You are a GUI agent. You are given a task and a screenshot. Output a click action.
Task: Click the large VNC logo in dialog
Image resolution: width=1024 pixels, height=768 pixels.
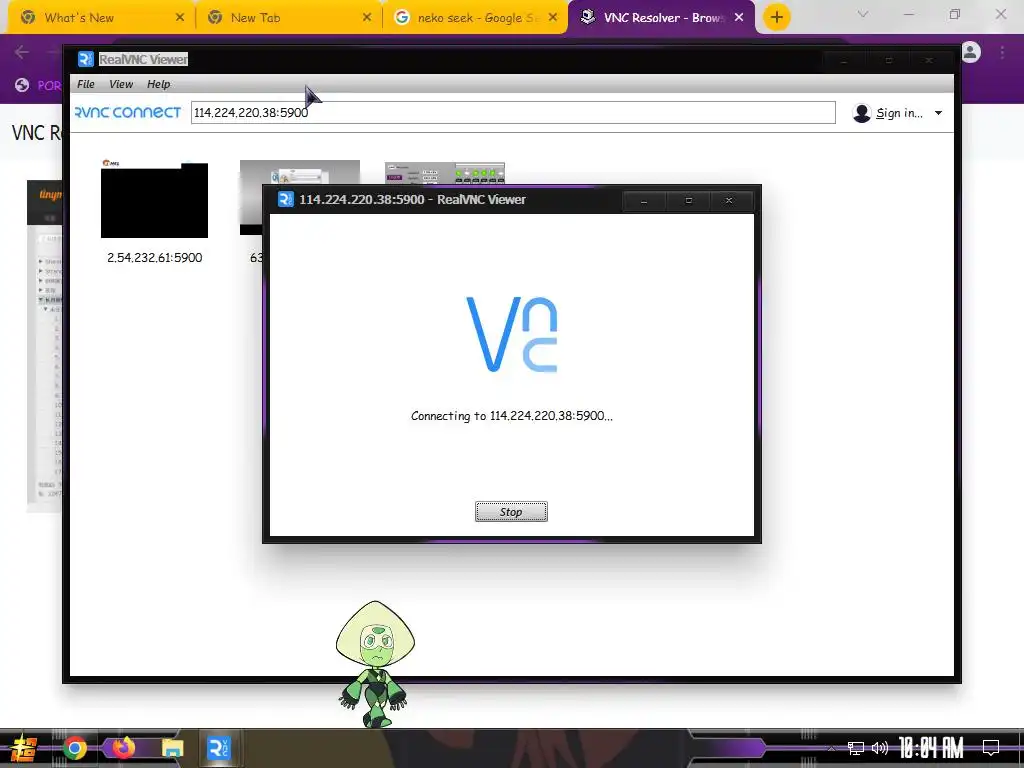[x=512, y=334]
